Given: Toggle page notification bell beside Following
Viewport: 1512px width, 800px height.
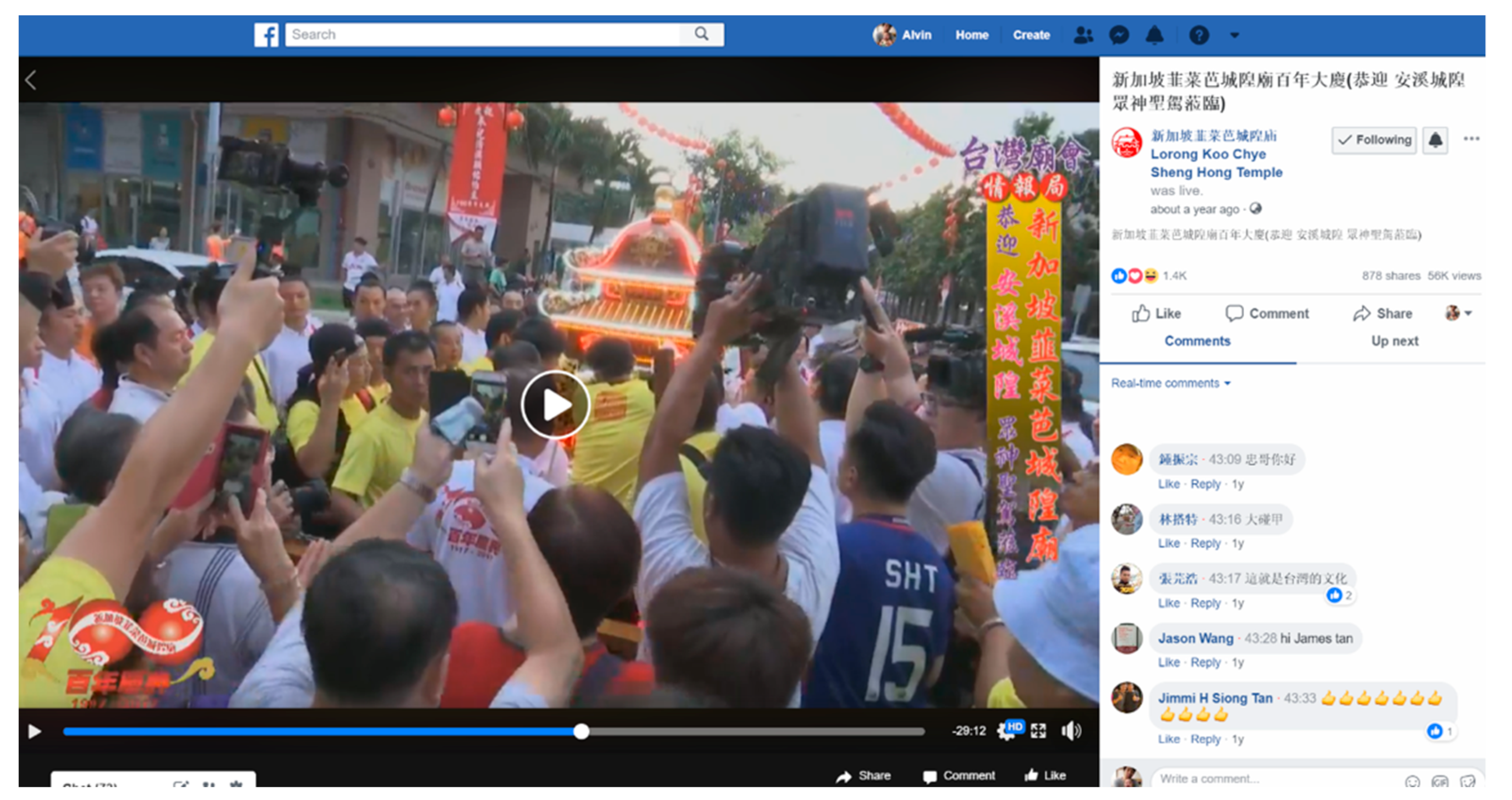Looking at the screenshot, I should point(1435,140).
